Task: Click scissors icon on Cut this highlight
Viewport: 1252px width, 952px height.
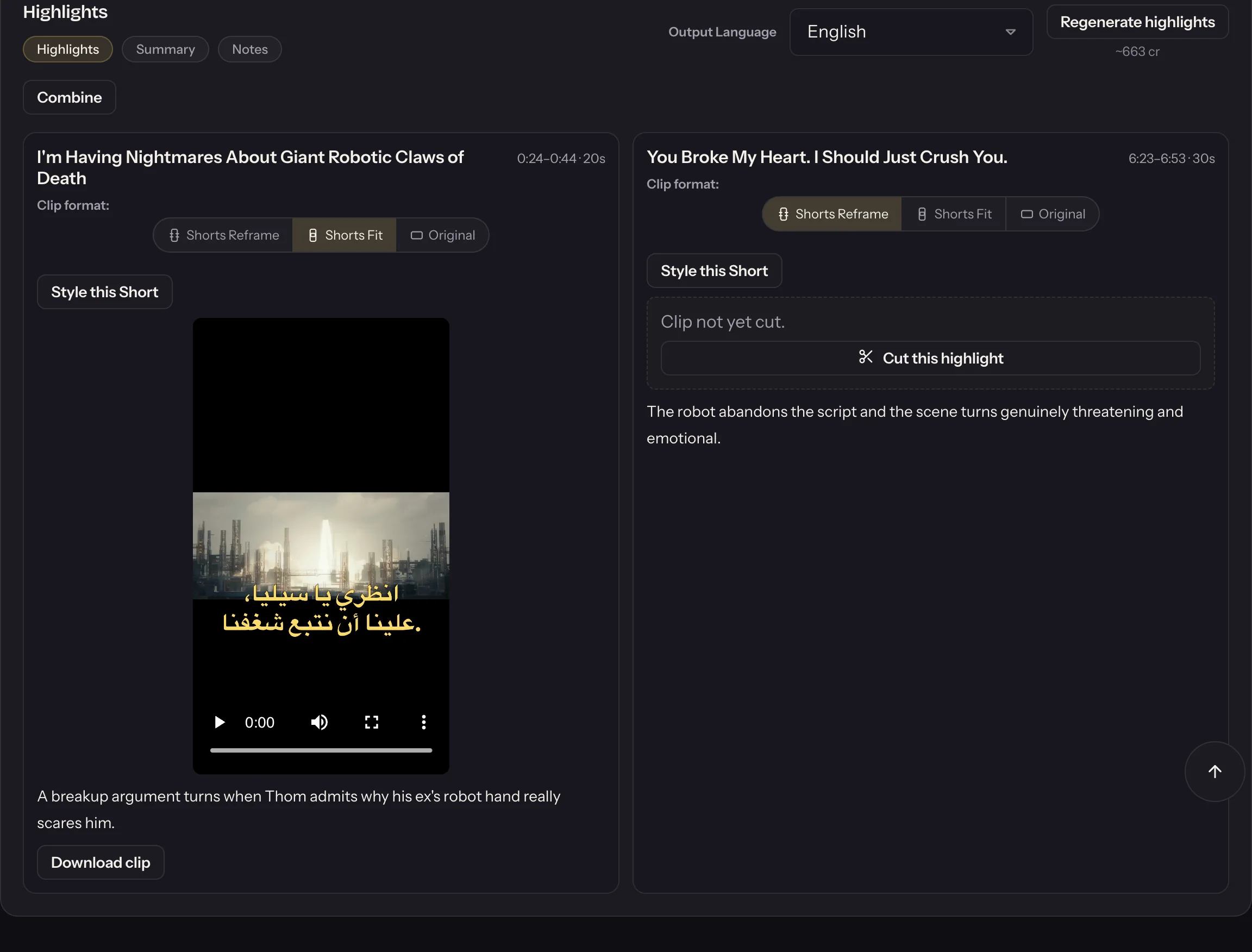Action: (x=866, y=357)
